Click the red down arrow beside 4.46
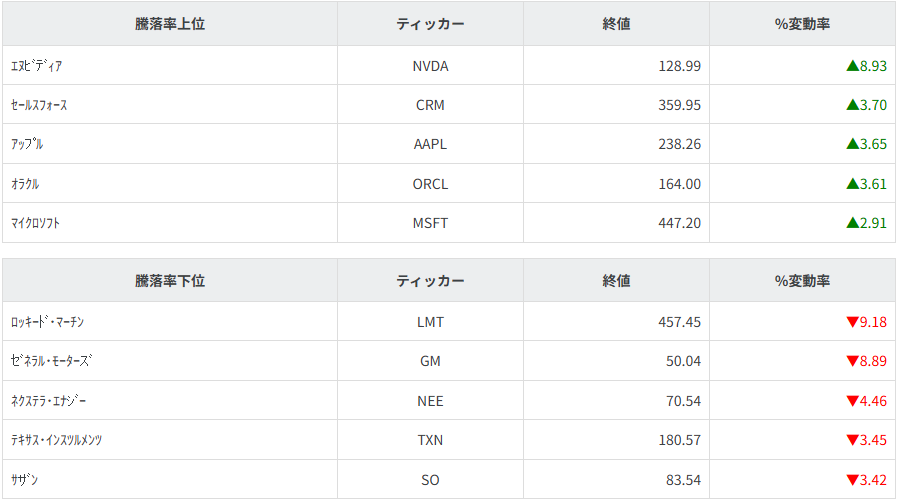Image resolution: width=898 pixels, height=502 pixels. pos(852,401)
